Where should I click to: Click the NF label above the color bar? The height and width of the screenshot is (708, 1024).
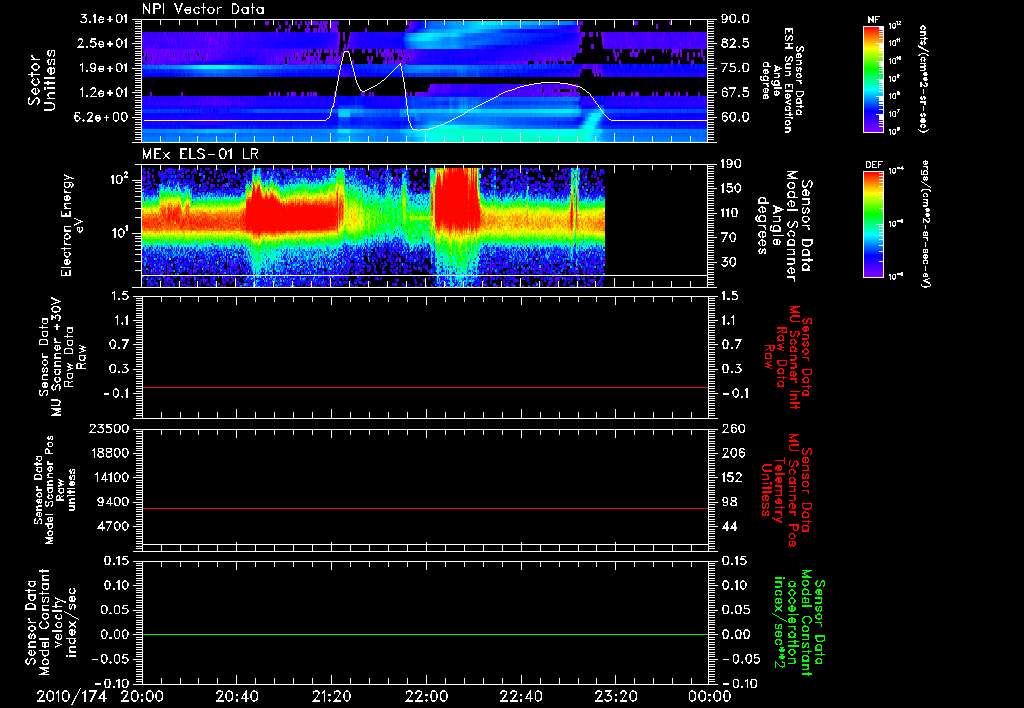tap(873, 20)
